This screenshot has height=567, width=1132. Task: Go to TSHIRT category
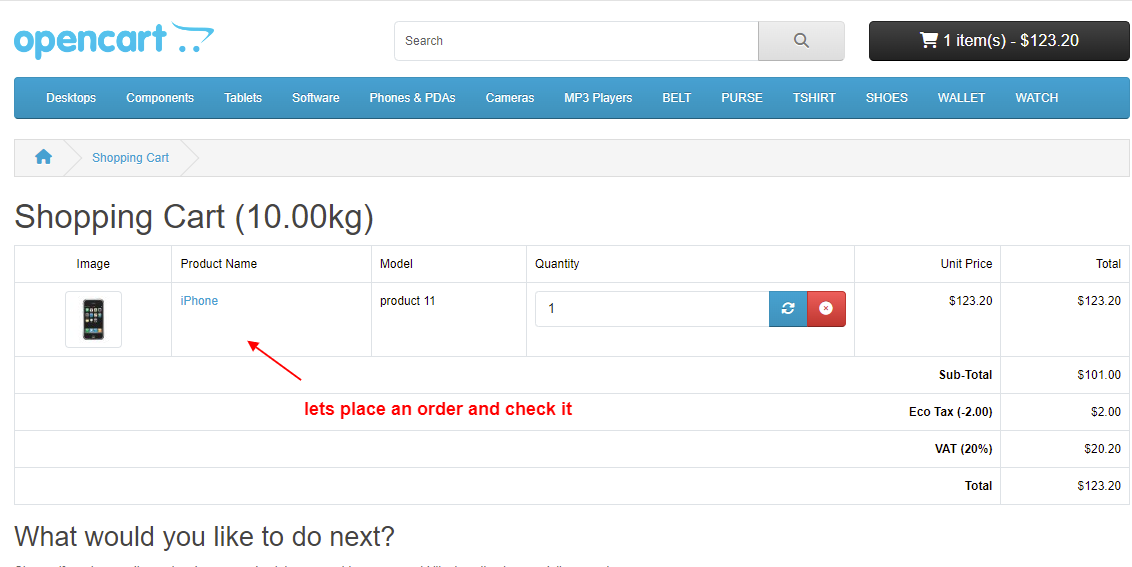814,98
